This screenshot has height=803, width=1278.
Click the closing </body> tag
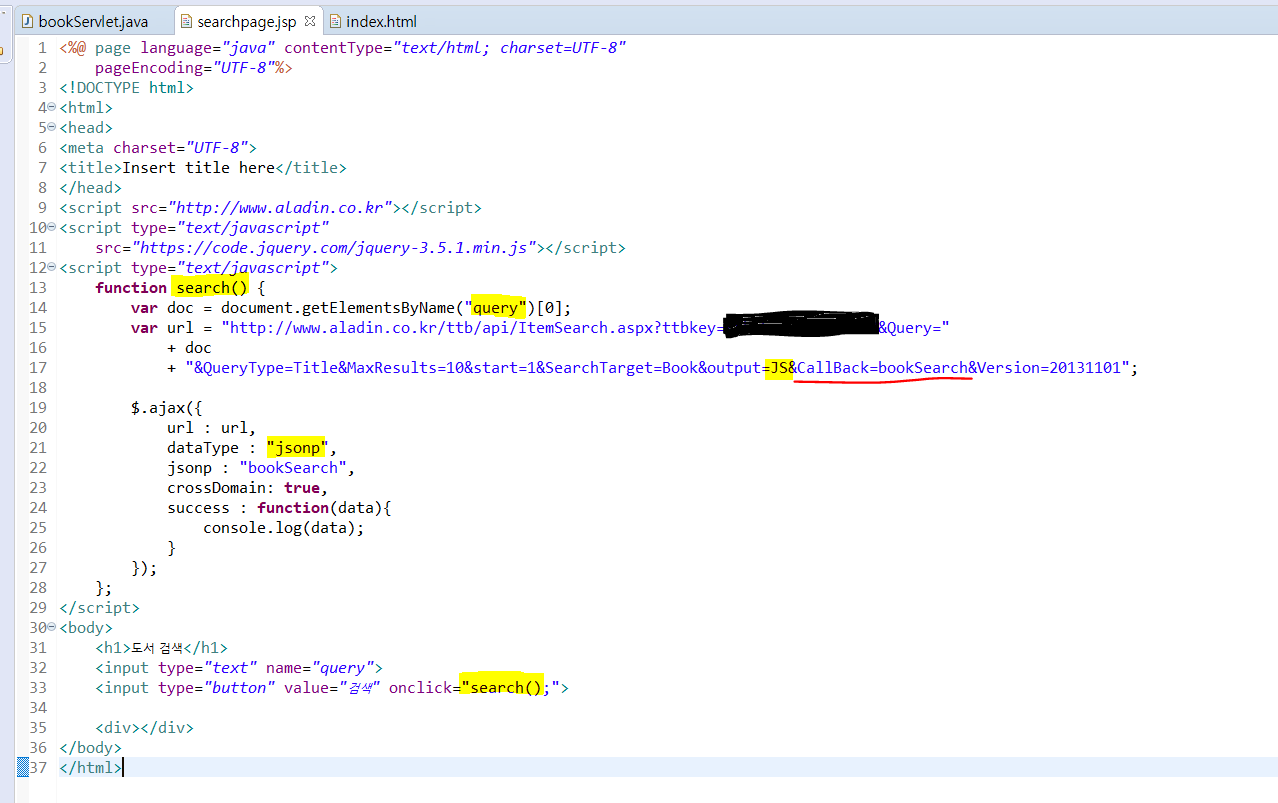(x=91, y=748)
